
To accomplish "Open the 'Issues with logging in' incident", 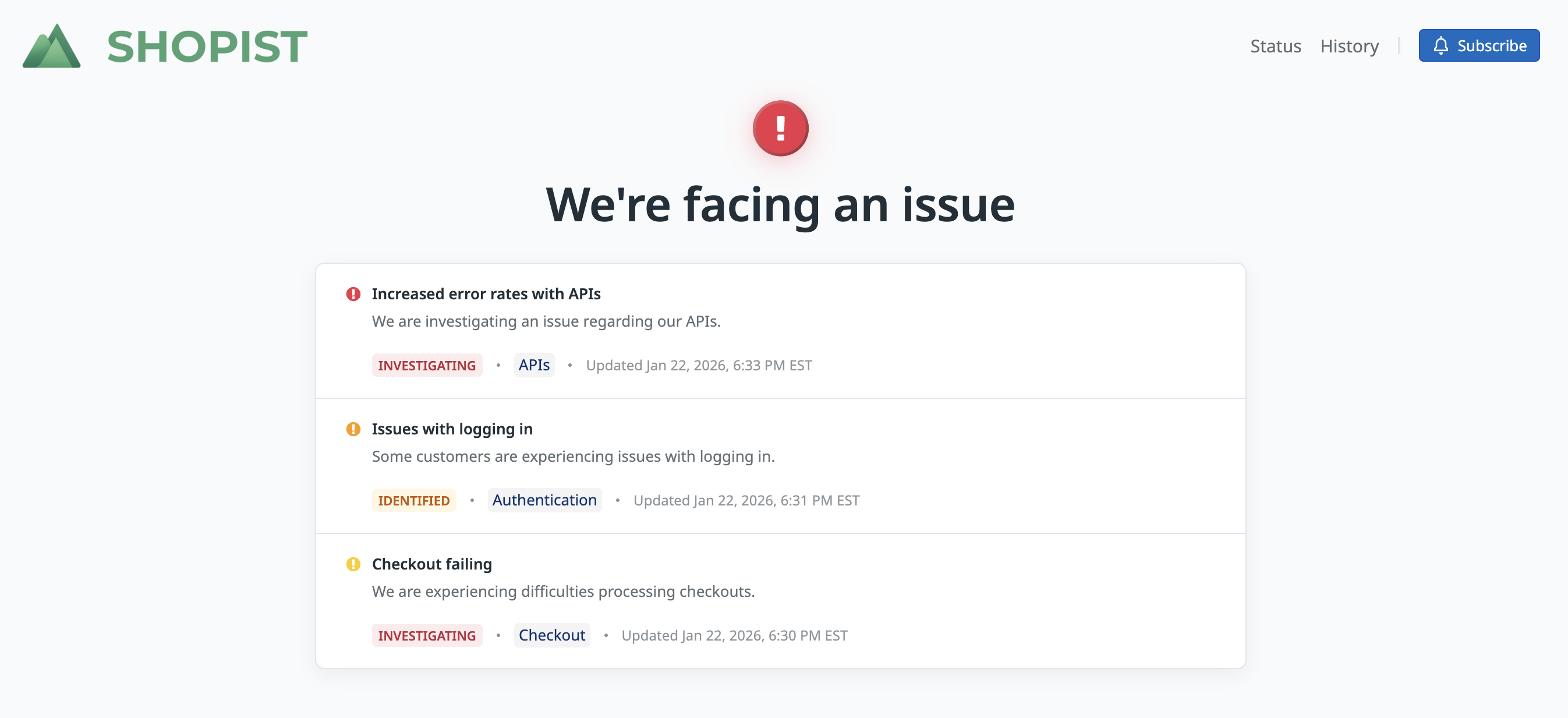I will (x=452, y=429).
